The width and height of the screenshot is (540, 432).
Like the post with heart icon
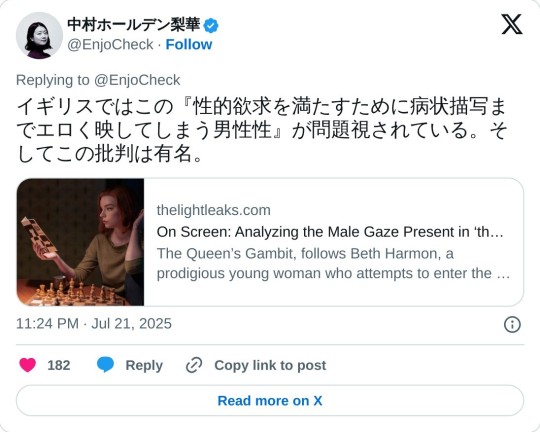28,365
